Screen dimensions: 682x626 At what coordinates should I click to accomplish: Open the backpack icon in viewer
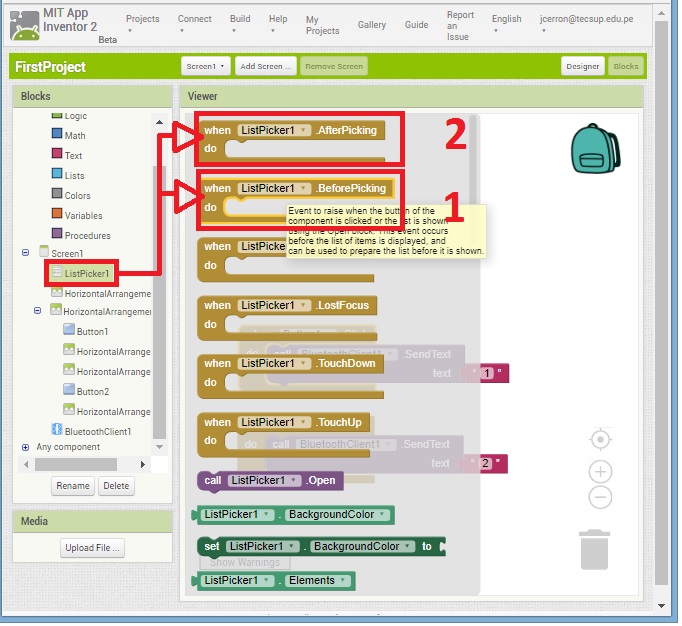[x=595, y=148]
